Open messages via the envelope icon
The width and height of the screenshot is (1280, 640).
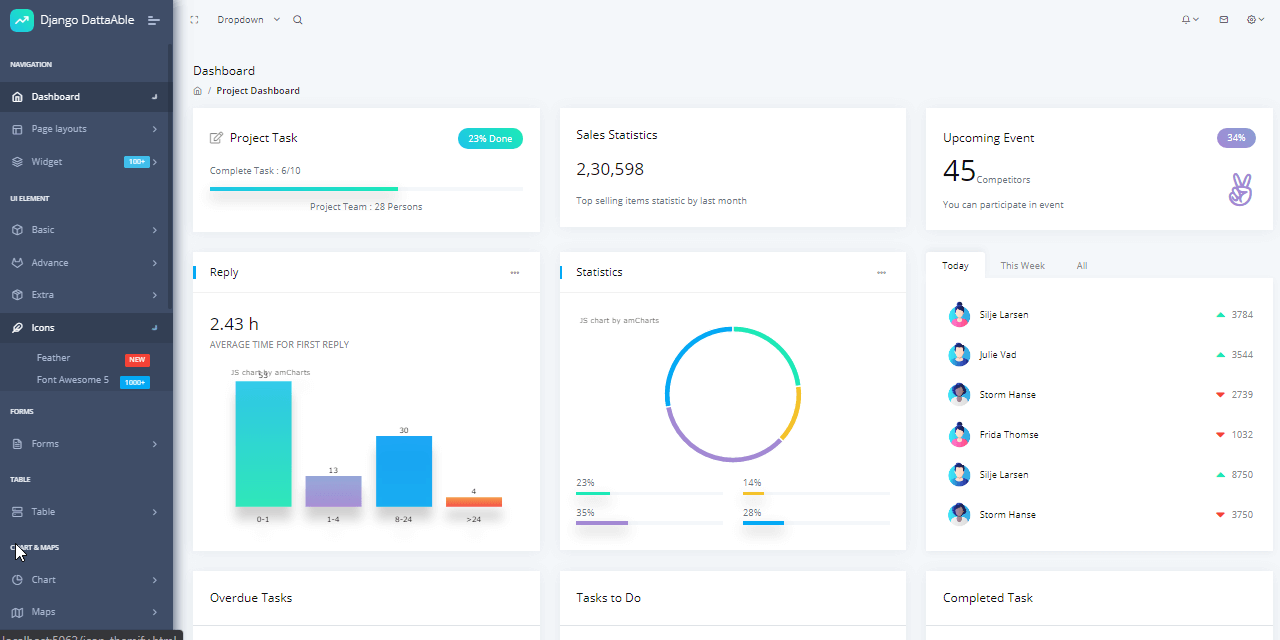1223,19
